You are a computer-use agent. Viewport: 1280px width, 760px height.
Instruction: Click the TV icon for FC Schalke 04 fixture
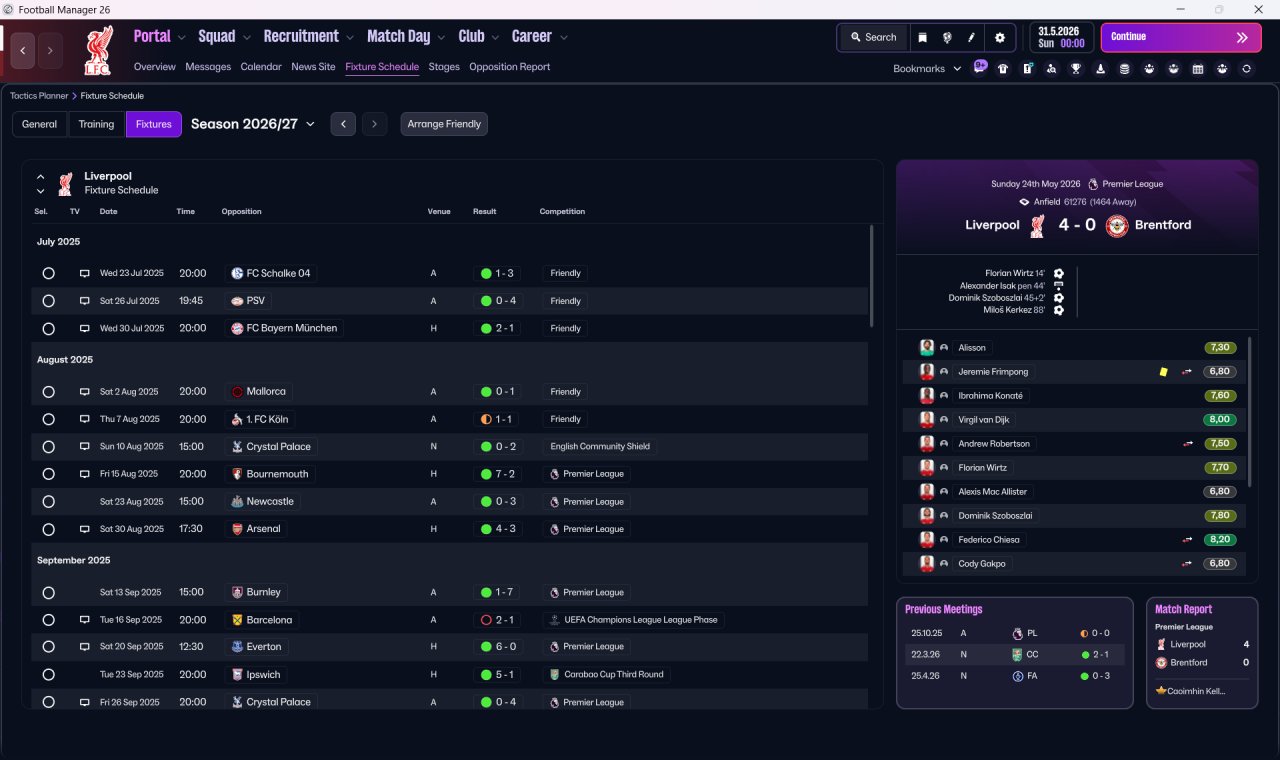pyautogui.click(x=85, y=273)
